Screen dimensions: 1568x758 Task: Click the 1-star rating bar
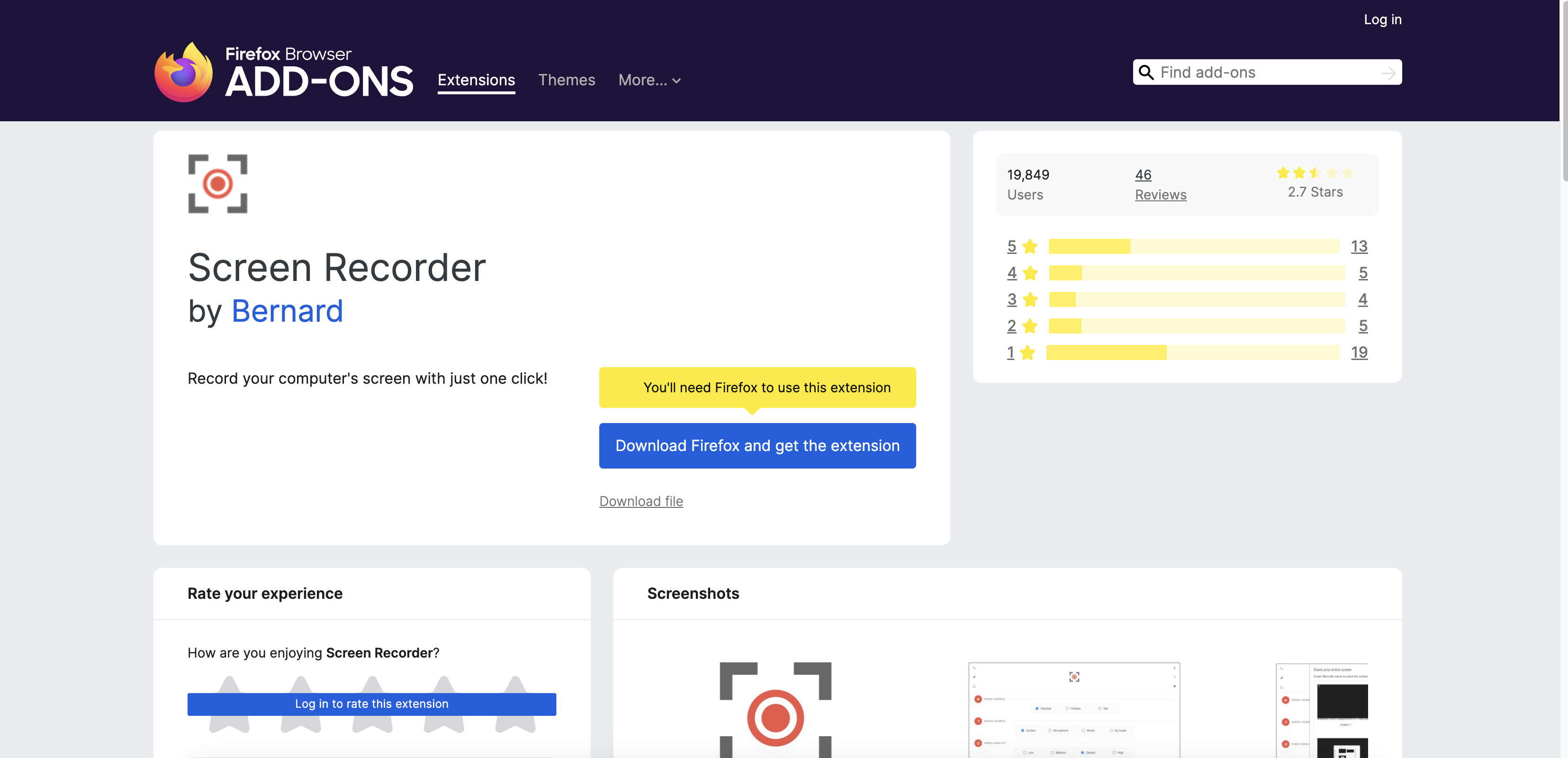coord(1192,352)
